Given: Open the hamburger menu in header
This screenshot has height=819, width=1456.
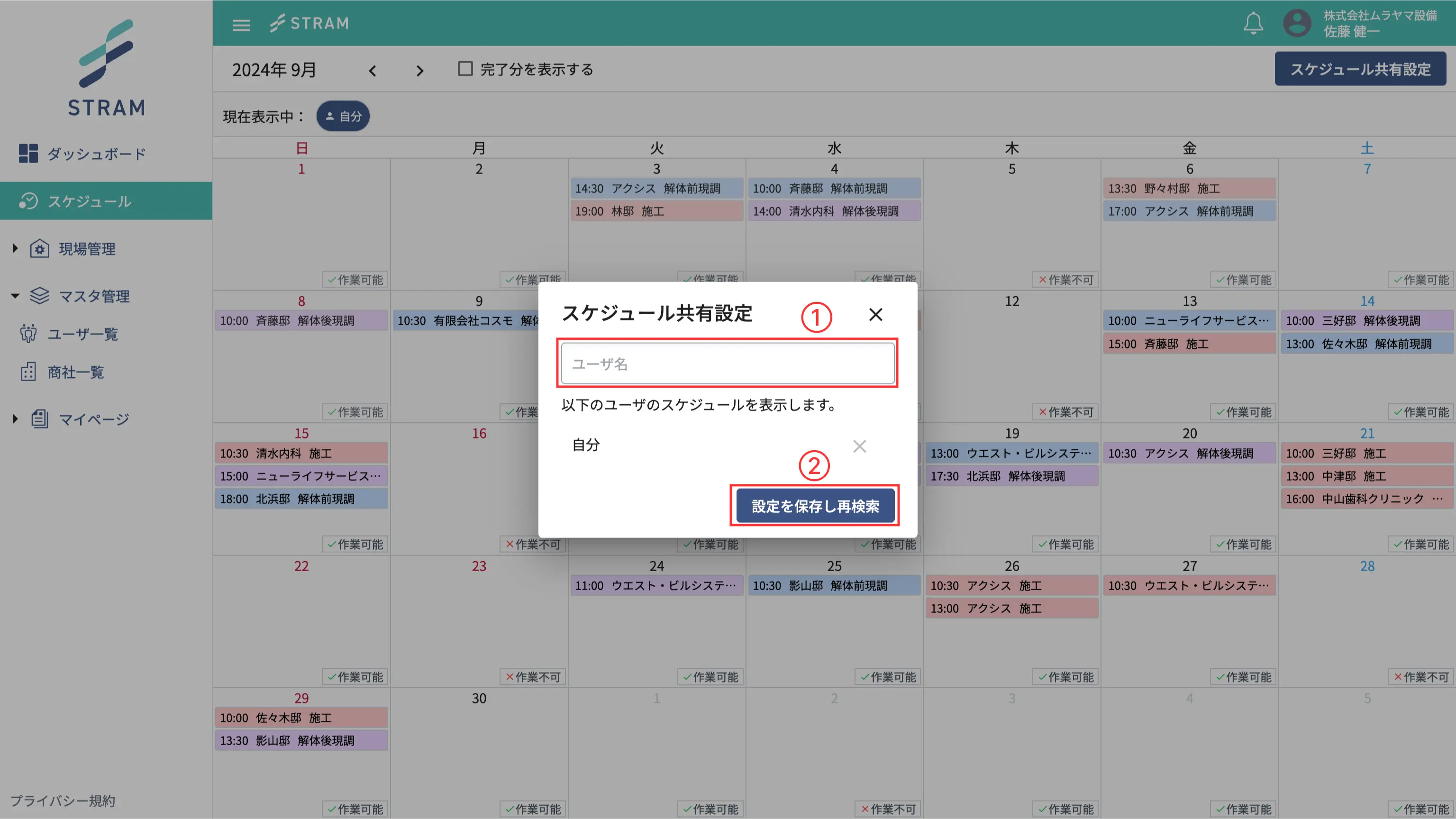Looking at the screenshot, I should point(241,25).
